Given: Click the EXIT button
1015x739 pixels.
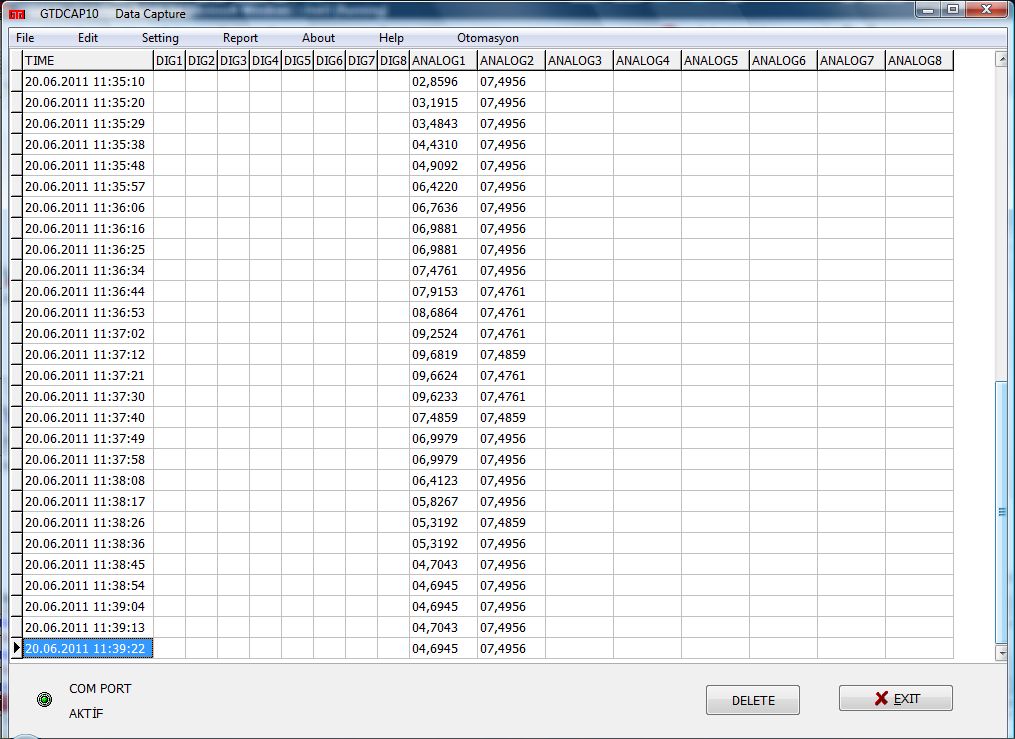Looking at the screenshot, I should [896, 698].
